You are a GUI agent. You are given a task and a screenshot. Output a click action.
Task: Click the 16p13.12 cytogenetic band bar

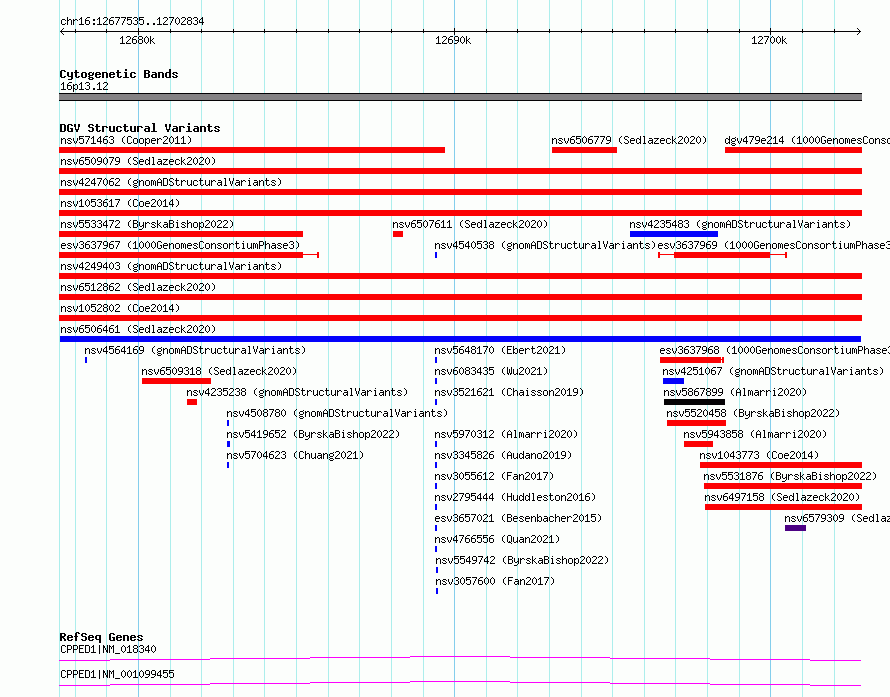click(460, 97)
